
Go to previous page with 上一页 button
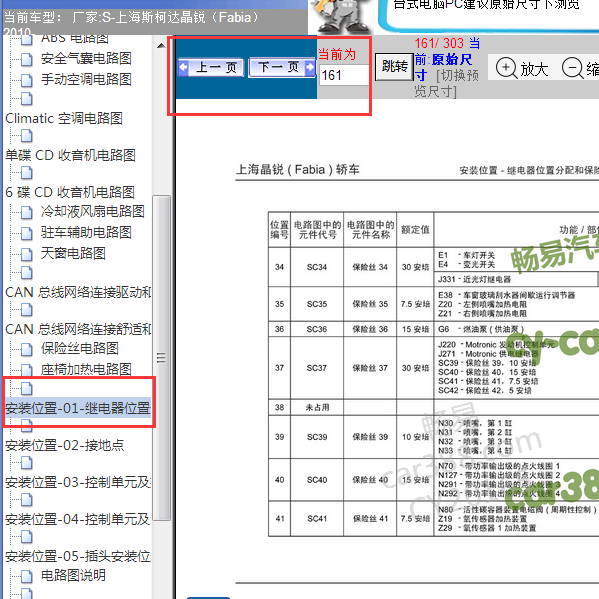210,68
